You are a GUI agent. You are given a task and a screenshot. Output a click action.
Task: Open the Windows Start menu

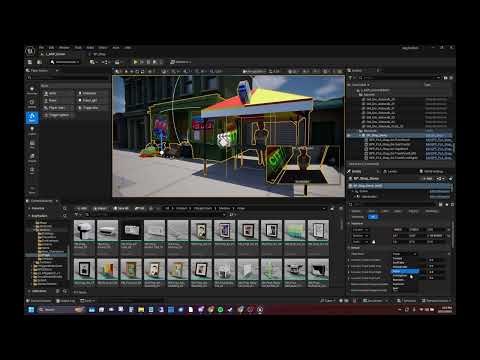pyautogui.click(x=31, y=310)
